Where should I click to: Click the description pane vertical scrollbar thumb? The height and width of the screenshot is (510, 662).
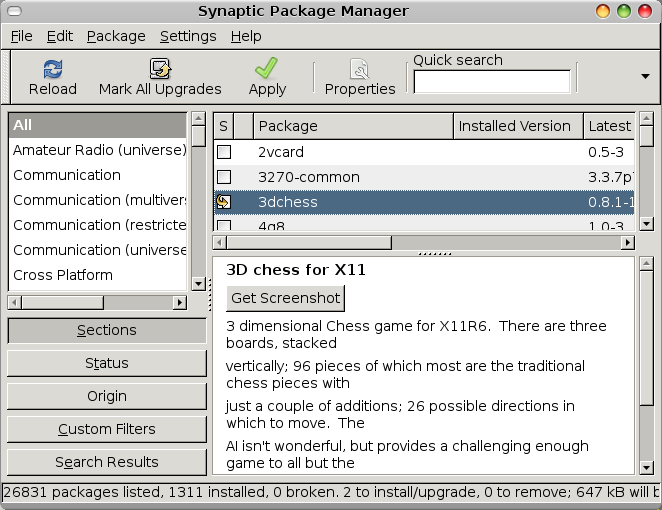click(646, 339)
